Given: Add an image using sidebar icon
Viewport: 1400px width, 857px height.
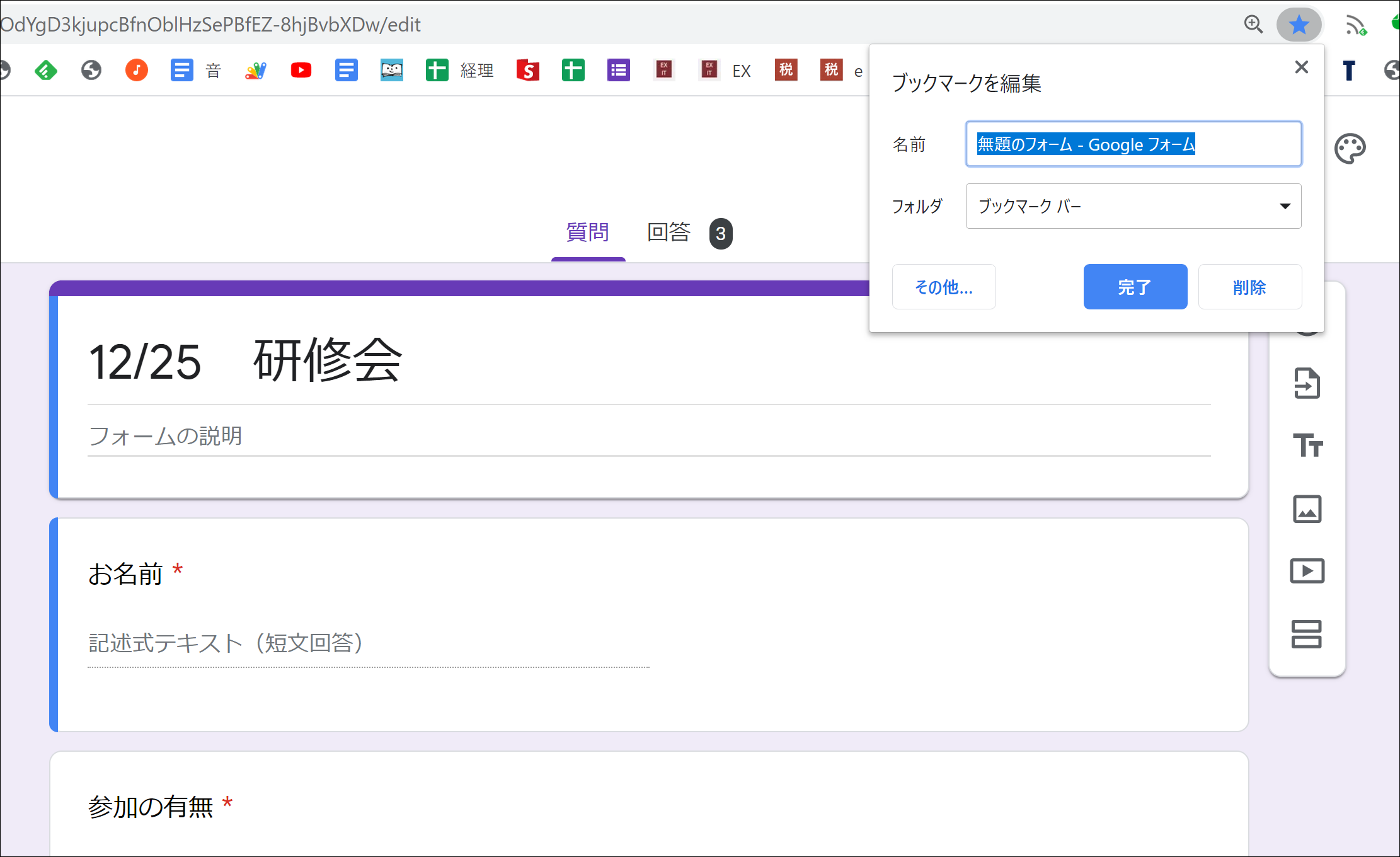Looking at the screenshot, I should click(x=1307, y=509).
